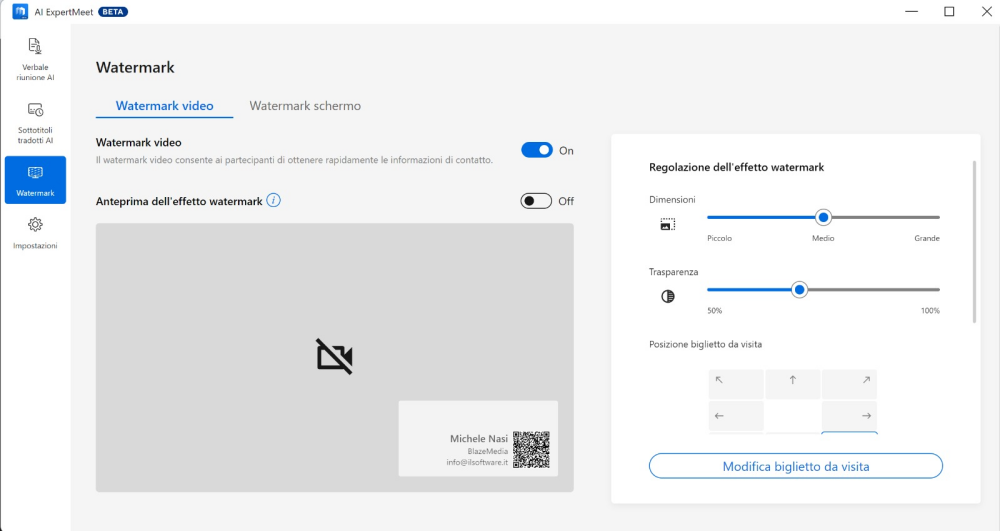
Task: Click Modifica biglietto da visita button
Action: tap(796, 466)
